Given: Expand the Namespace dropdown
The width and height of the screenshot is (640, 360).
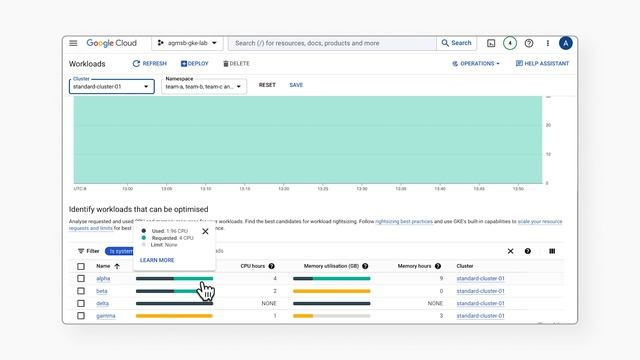Looking at the screenshot, I should coord(204,86).
